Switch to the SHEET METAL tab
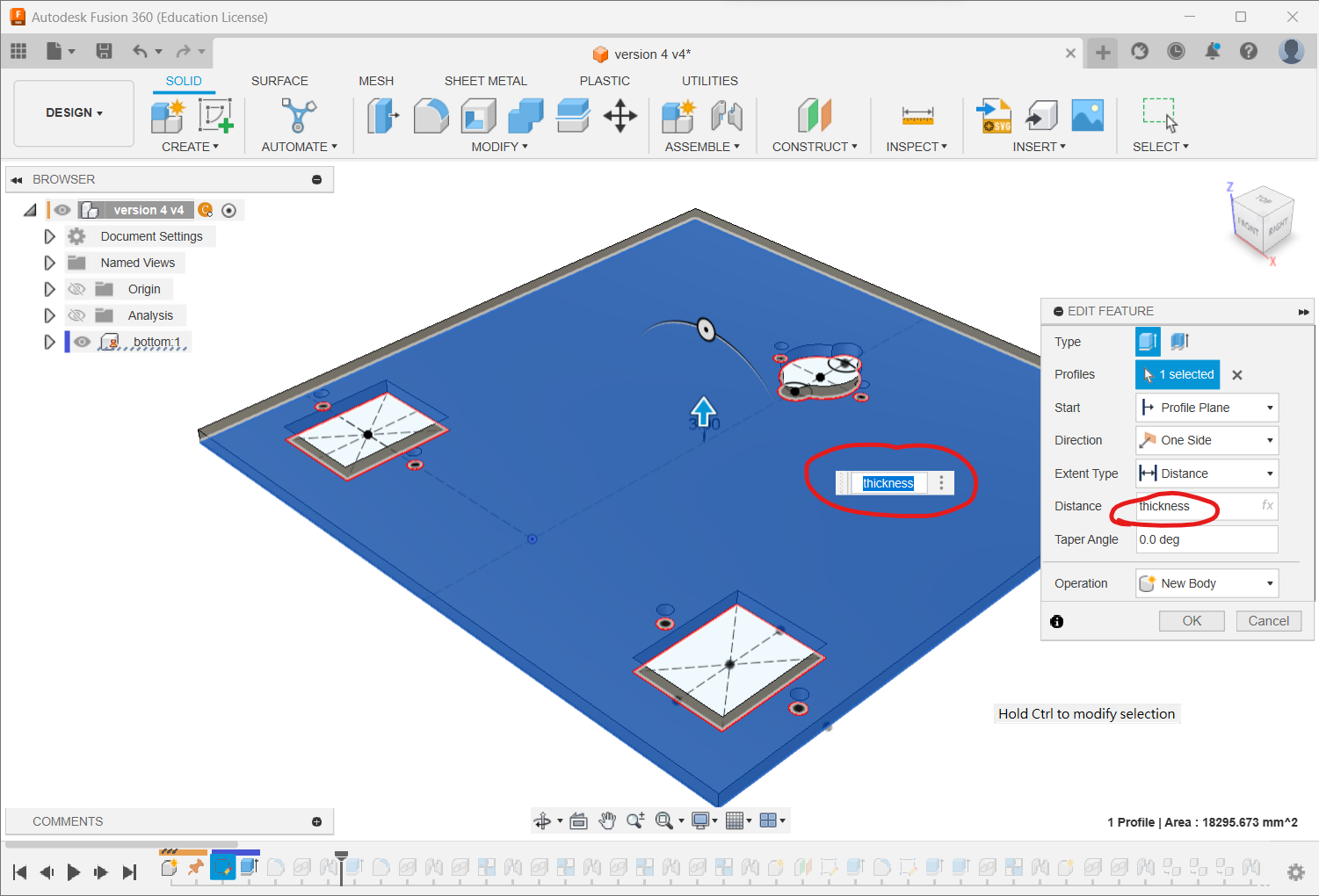Image resolution: width=1319 pixels, height=896 pixels. pyautogui.click(x=485, y=81)
